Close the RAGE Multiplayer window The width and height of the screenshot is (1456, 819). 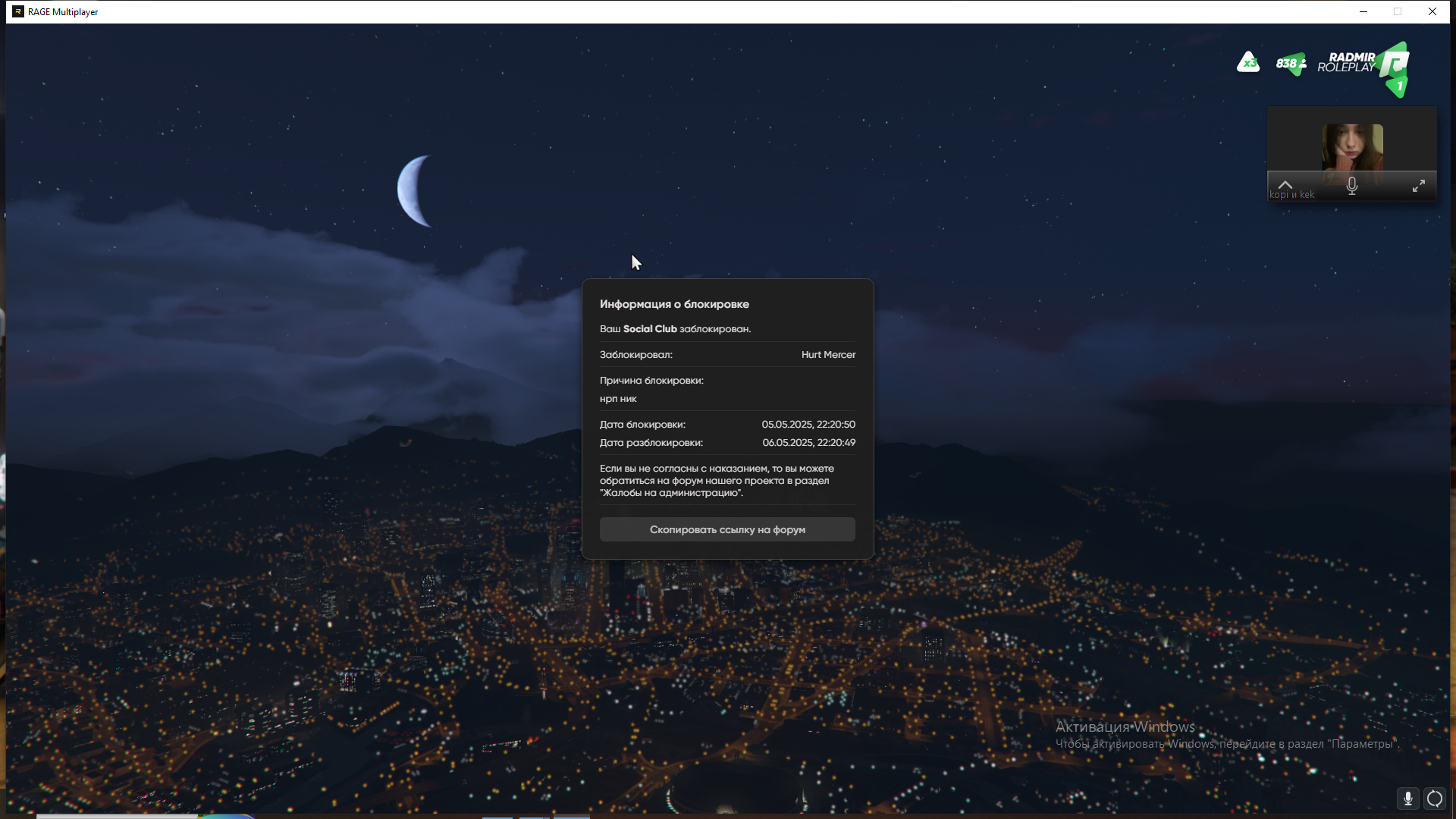point(1432,11)
